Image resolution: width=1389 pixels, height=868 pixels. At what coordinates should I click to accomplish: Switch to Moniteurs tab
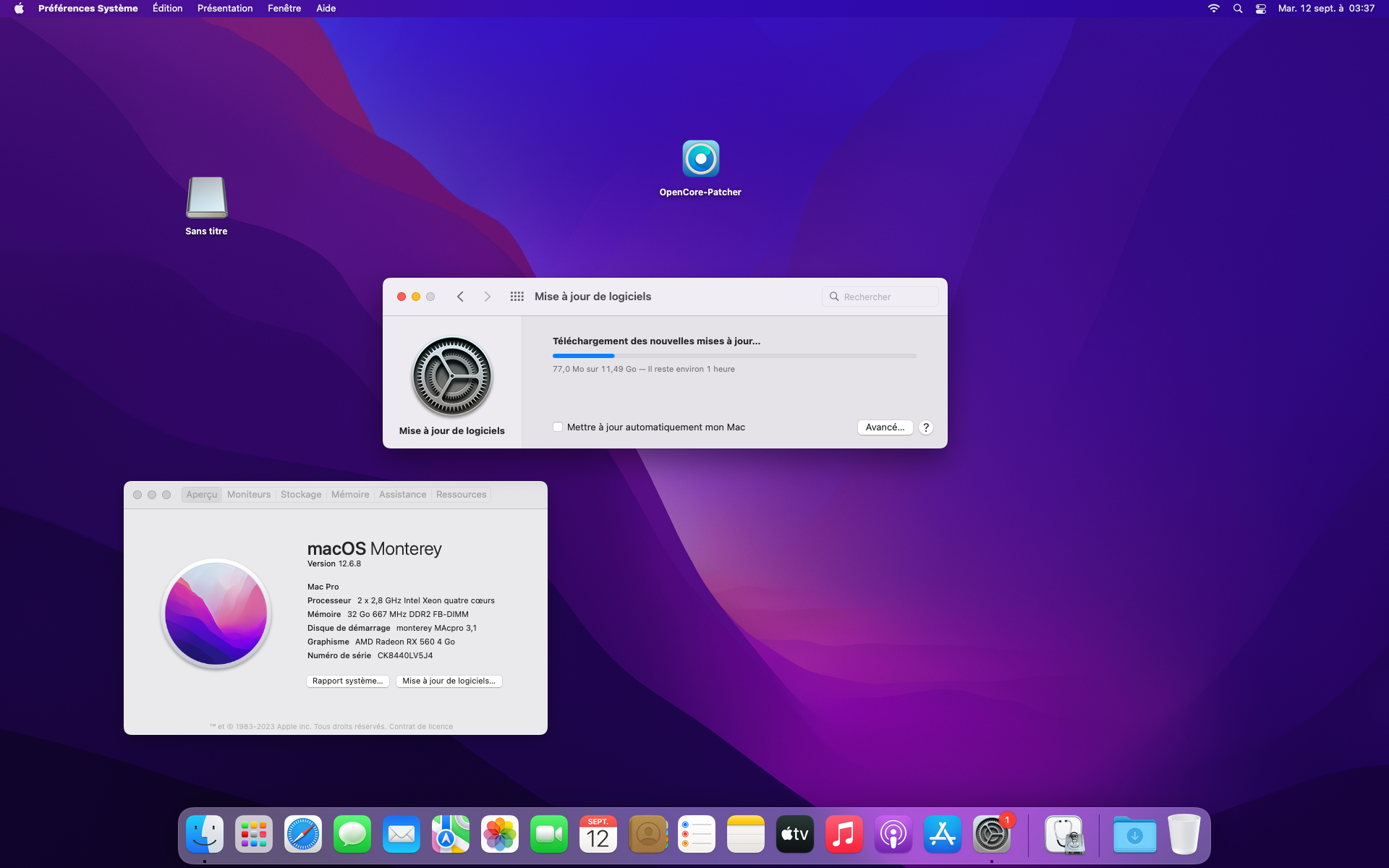[x=249, y=495]
